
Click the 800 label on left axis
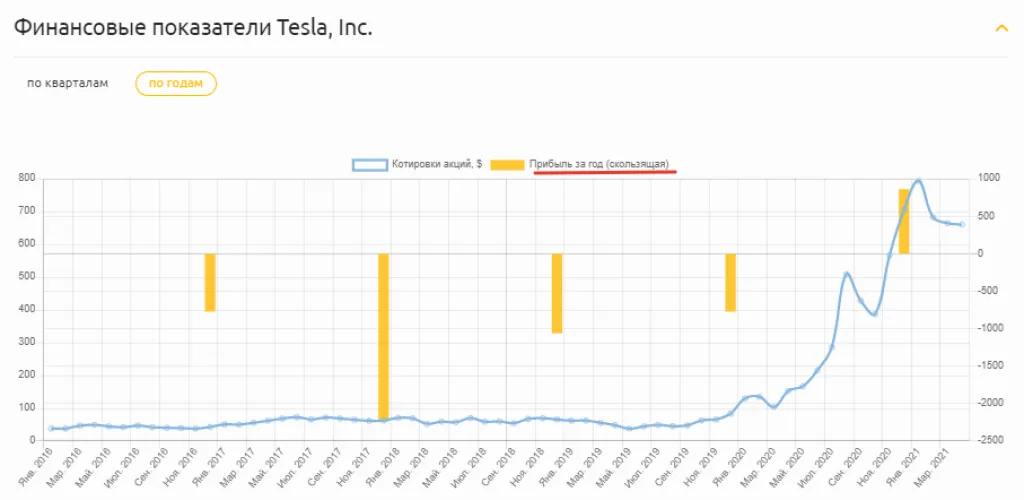click(x=26, y=178)
